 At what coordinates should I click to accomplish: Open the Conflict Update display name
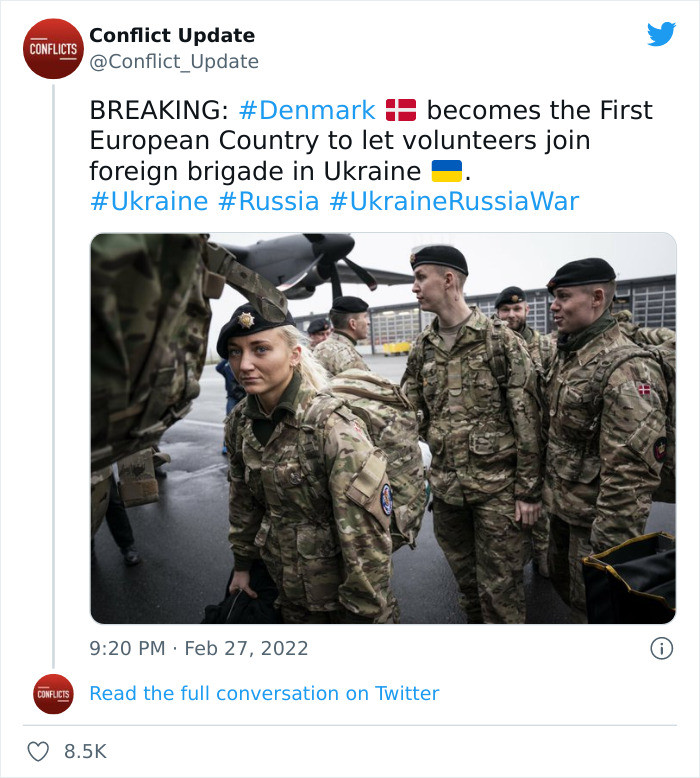tap(172, 35)
